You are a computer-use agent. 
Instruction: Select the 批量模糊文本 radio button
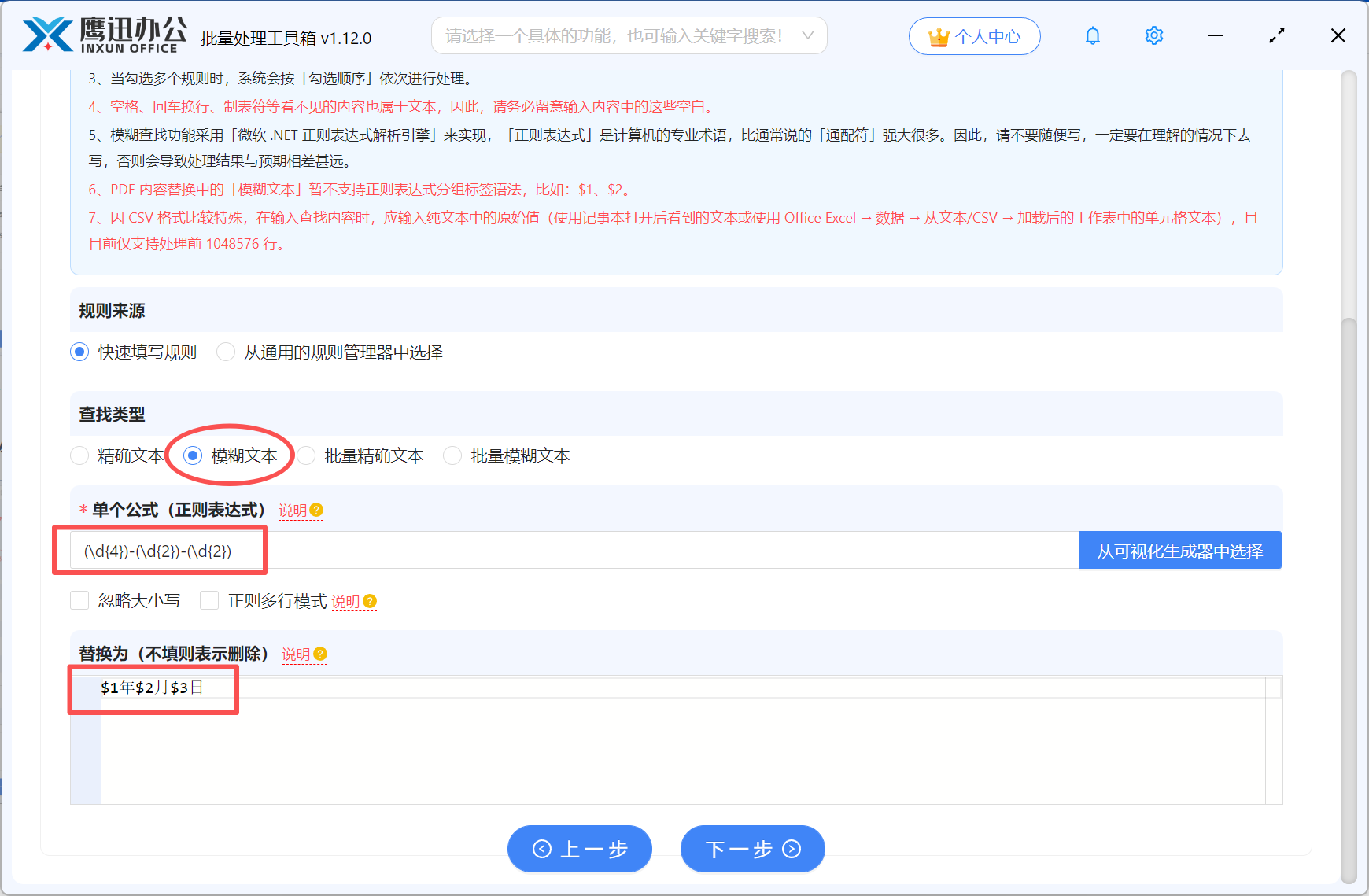[452, 455]
